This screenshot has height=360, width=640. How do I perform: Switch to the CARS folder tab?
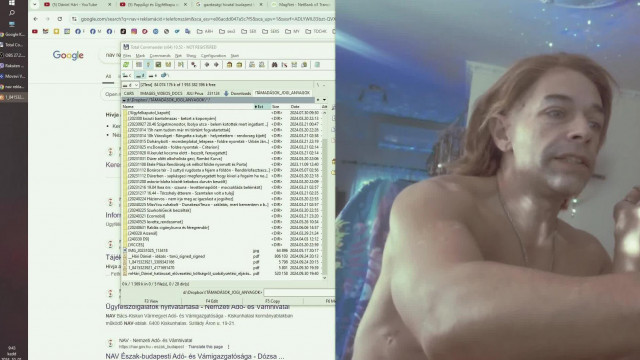[x=129, y=93]
